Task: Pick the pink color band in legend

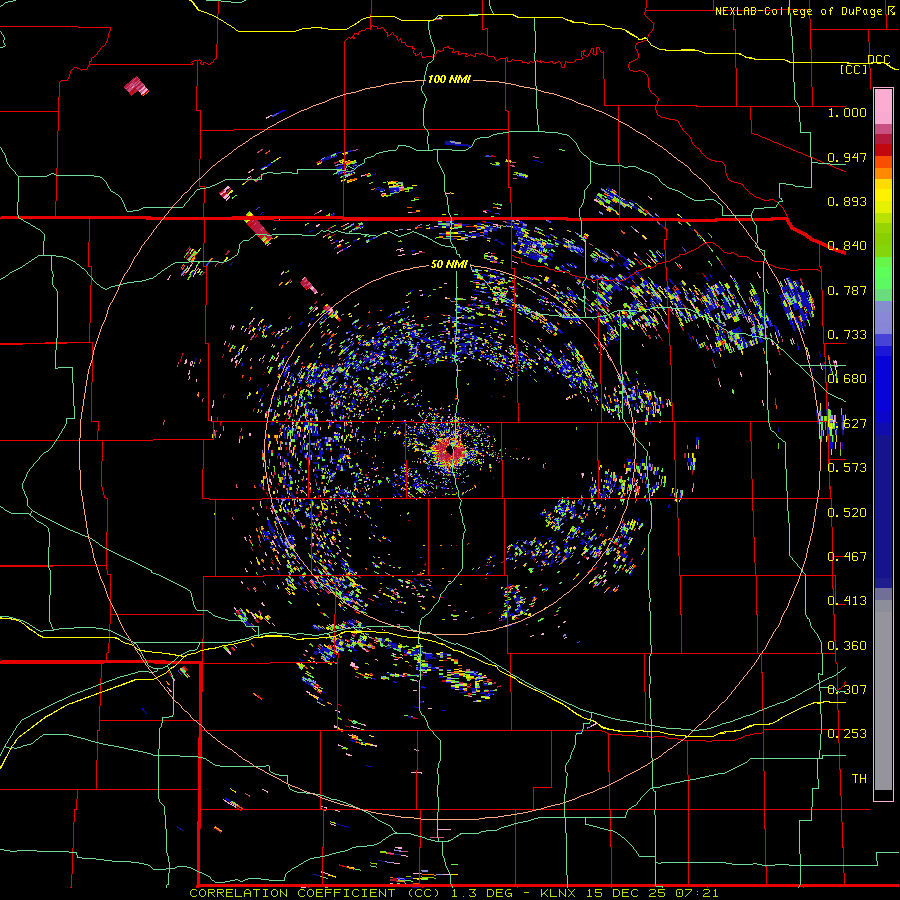Action: pos(883,107)
